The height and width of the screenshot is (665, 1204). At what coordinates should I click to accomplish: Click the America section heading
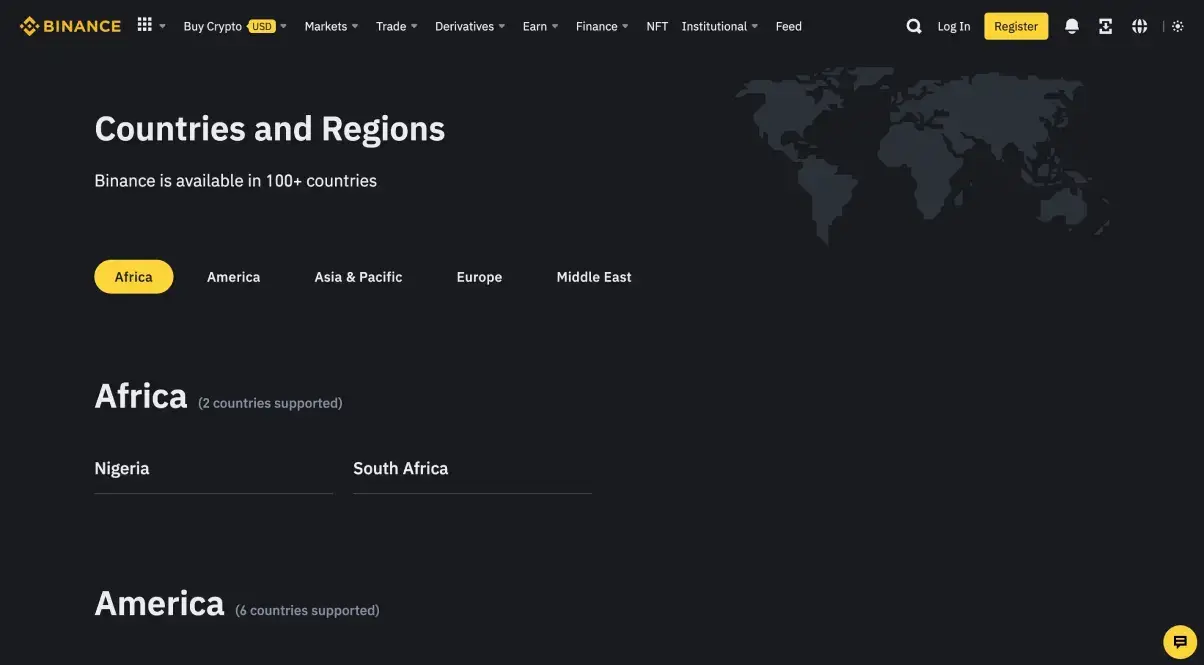coord(159,604)
